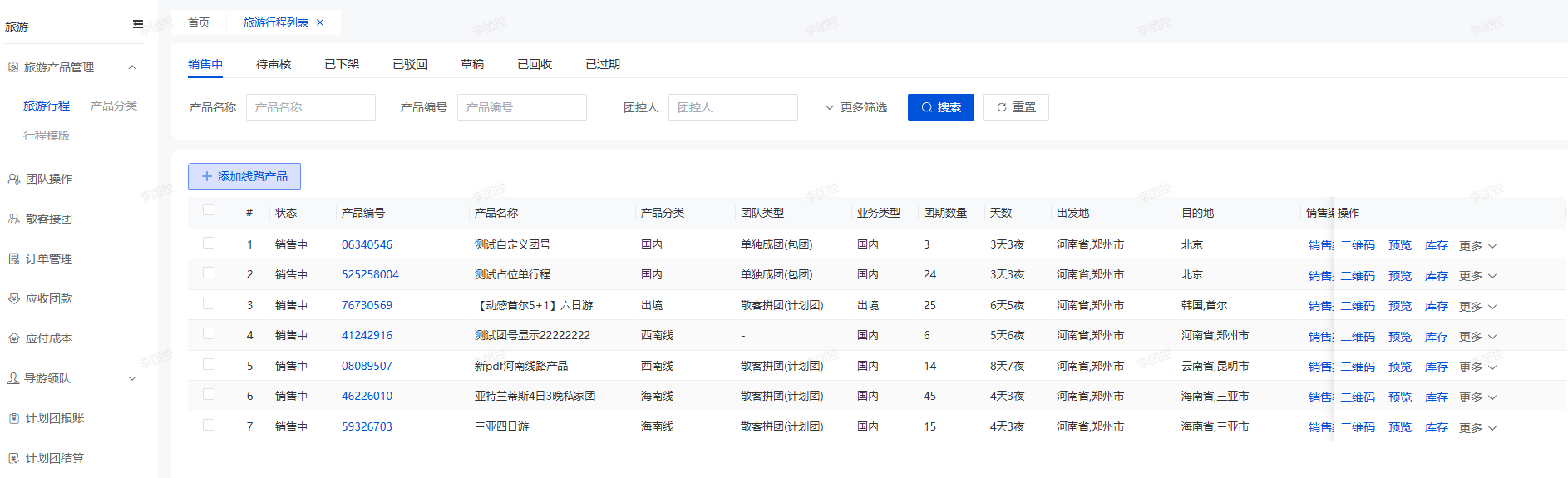
Task: Toggle the select-all checkbox in the table header
Action: click(x=209, y=210)
